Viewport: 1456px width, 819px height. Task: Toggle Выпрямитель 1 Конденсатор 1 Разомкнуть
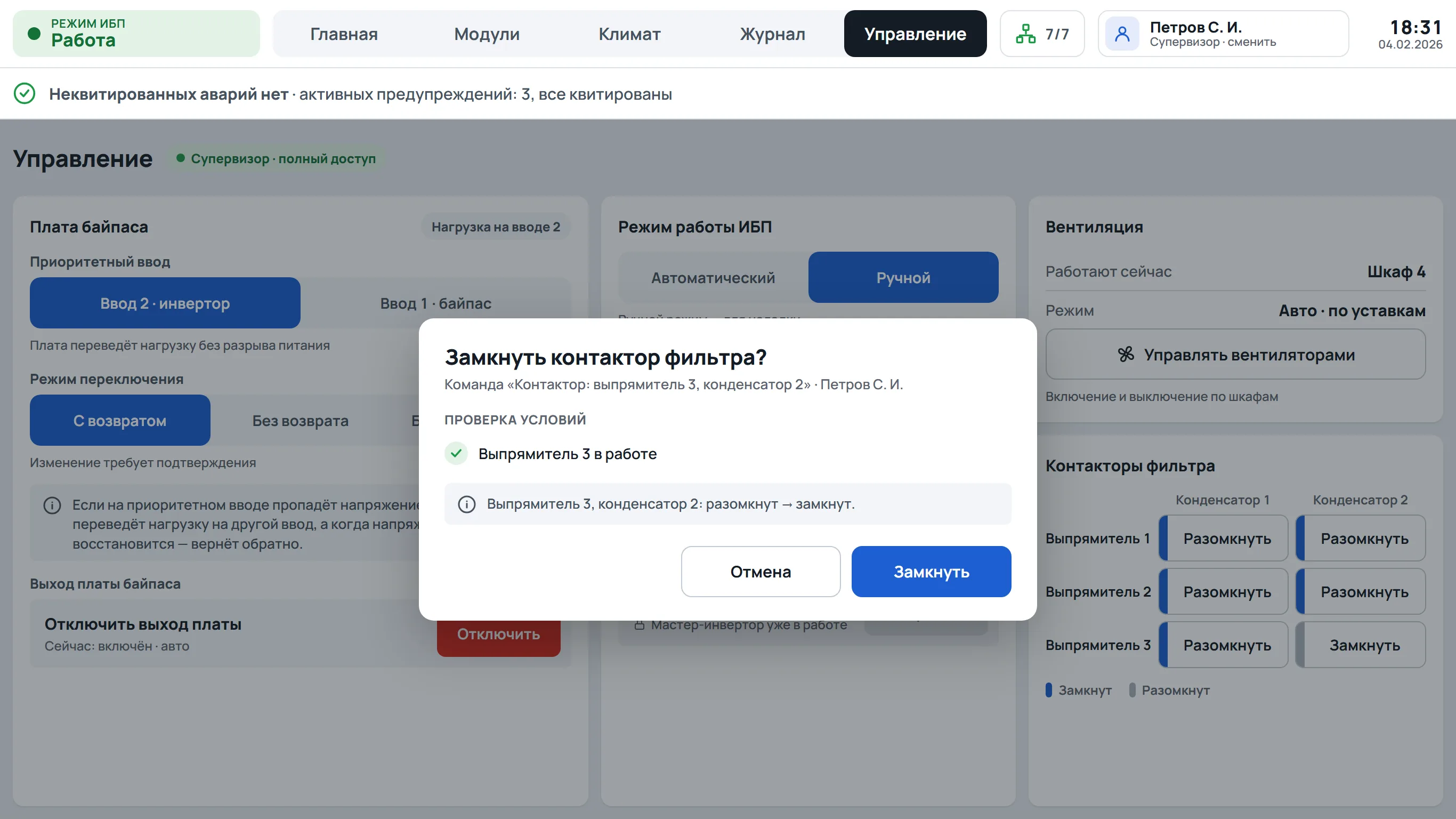click(1223, 539)
